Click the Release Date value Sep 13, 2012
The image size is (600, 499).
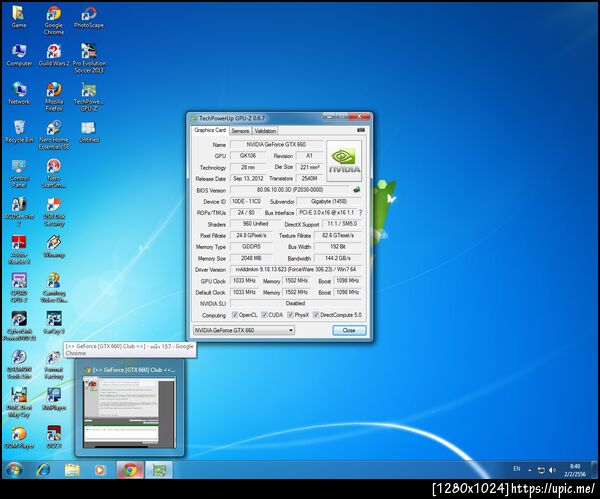[248, 179]
